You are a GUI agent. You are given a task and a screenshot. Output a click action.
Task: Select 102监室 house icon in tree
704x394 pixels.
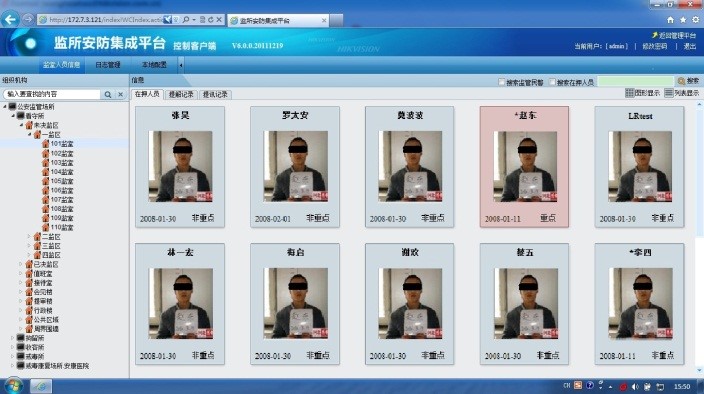pos(45,153)
